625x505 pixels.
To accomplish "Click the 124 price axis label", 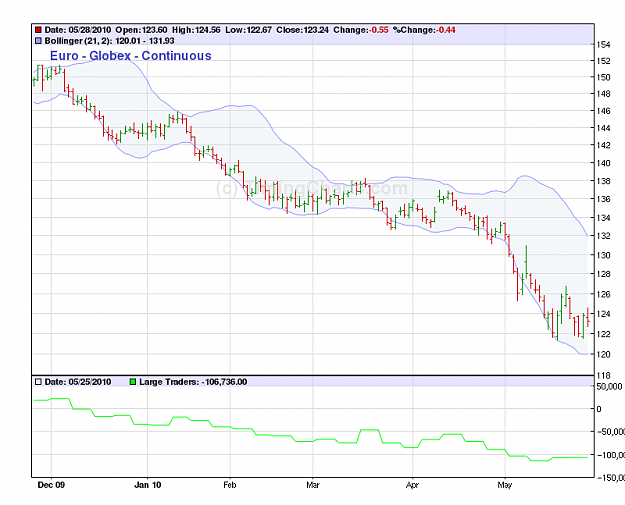I will [x=603, y=314].
